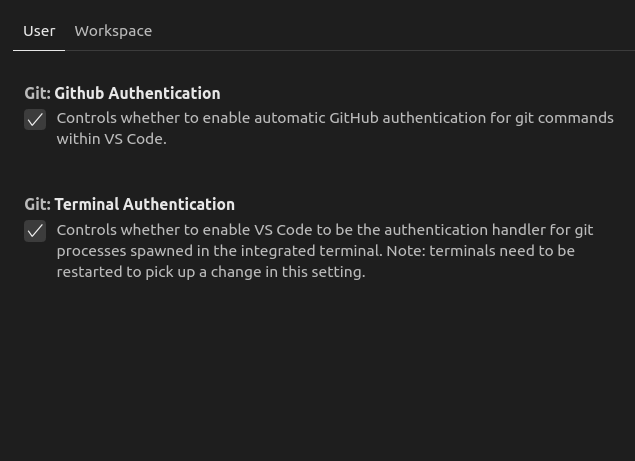Click the 'Note: terminals need to be' text
This screenshot has height=461, width=635.
pos(480,251)
